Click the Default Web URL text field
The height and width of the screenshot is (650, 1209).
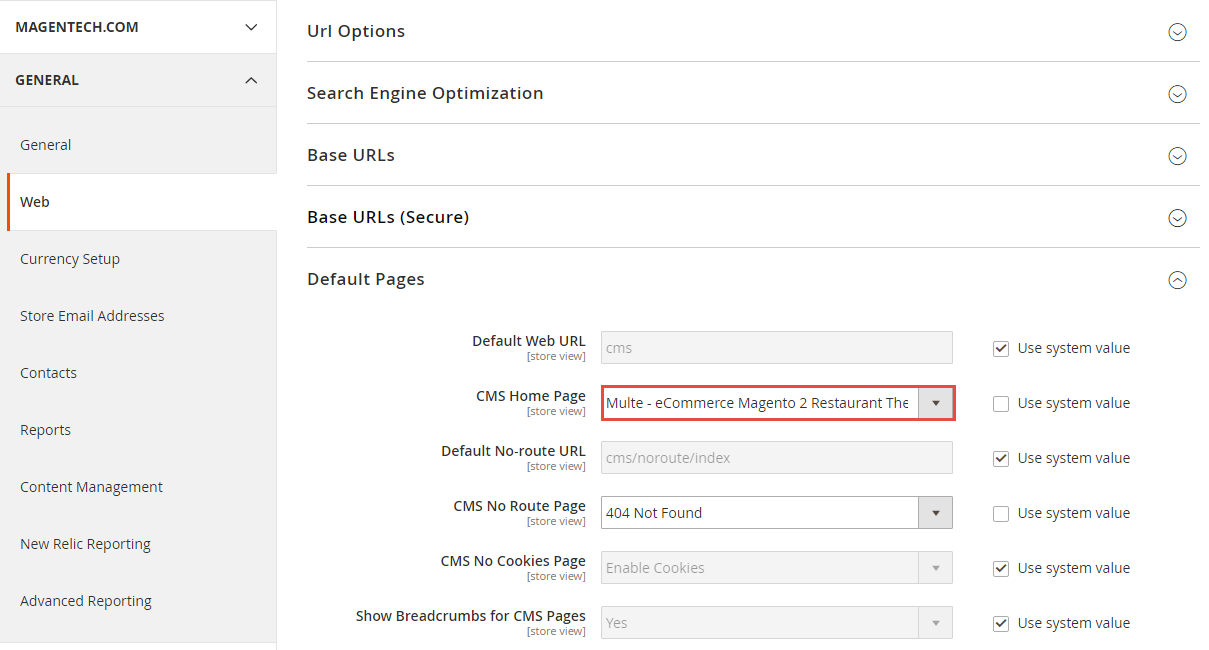(776, 348)
